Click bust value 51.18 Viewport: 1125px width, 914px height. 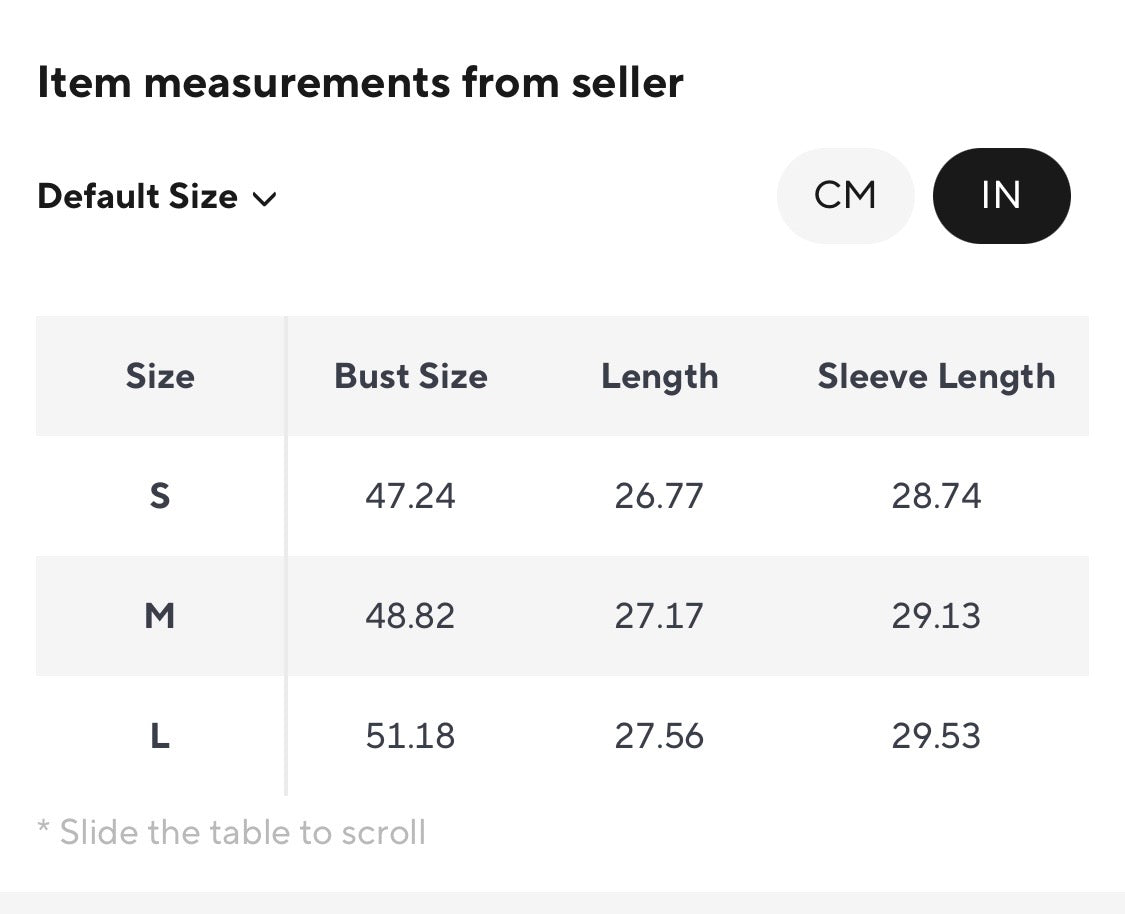[x=410, y=735]
